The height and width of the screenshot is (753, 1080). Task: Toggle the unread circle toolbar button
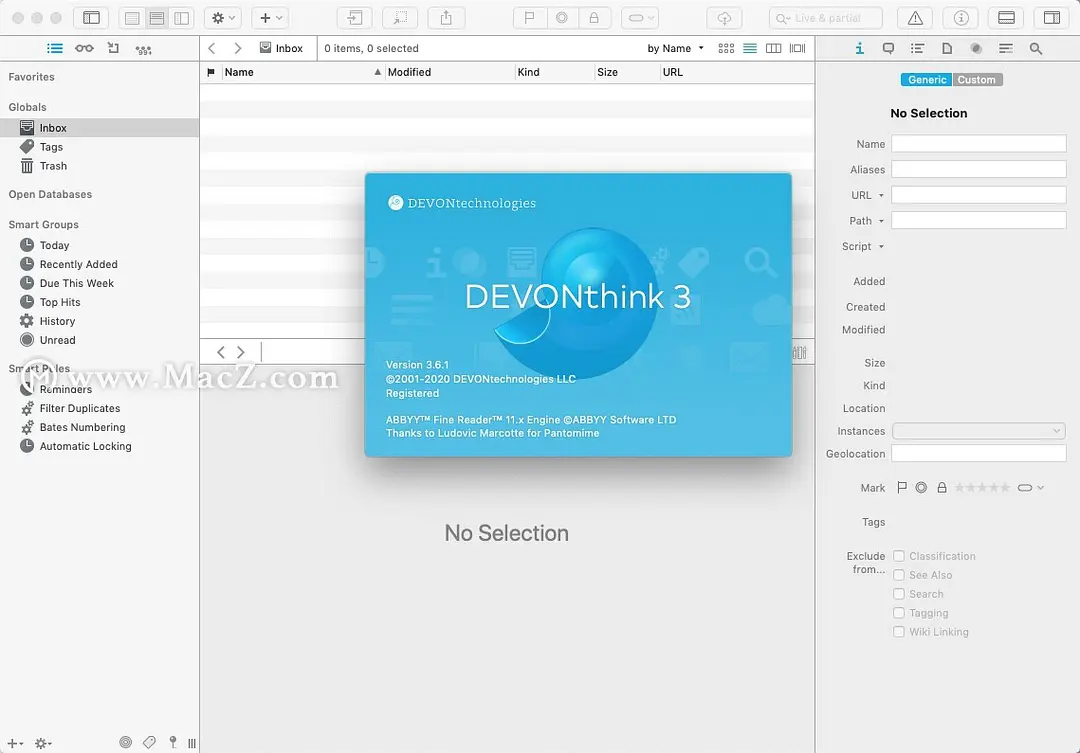click(x=562, y=18)
